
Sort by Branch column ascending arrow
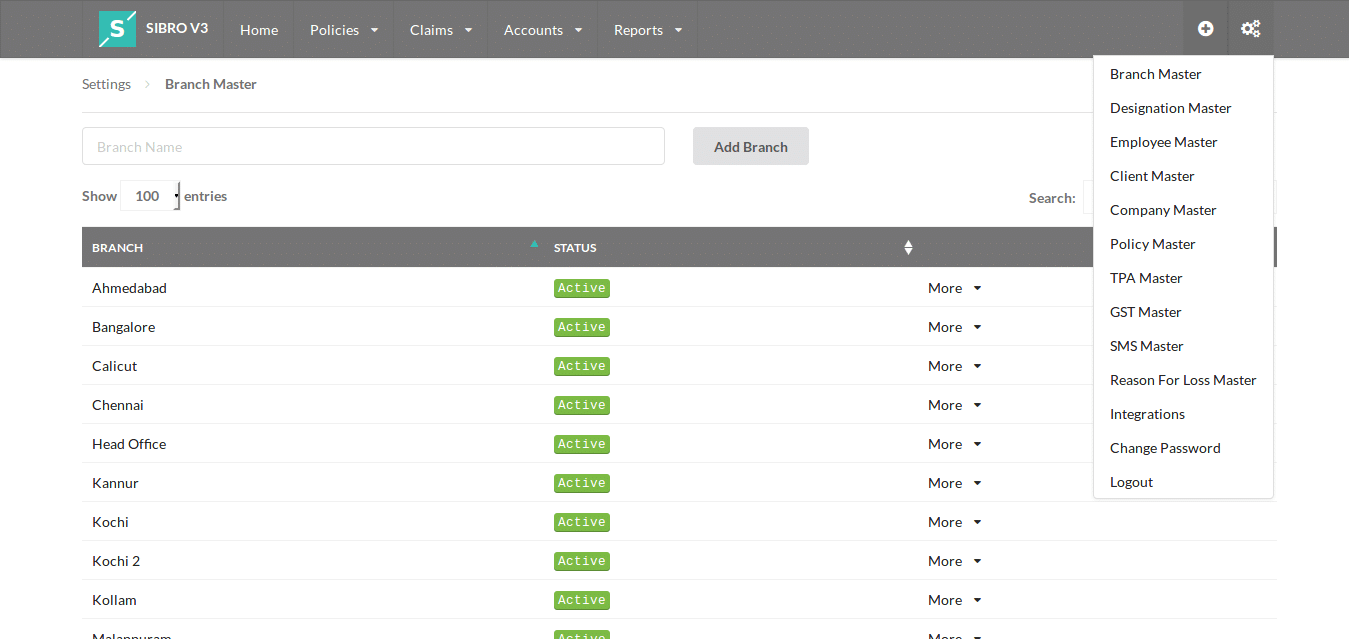point(534,243)
